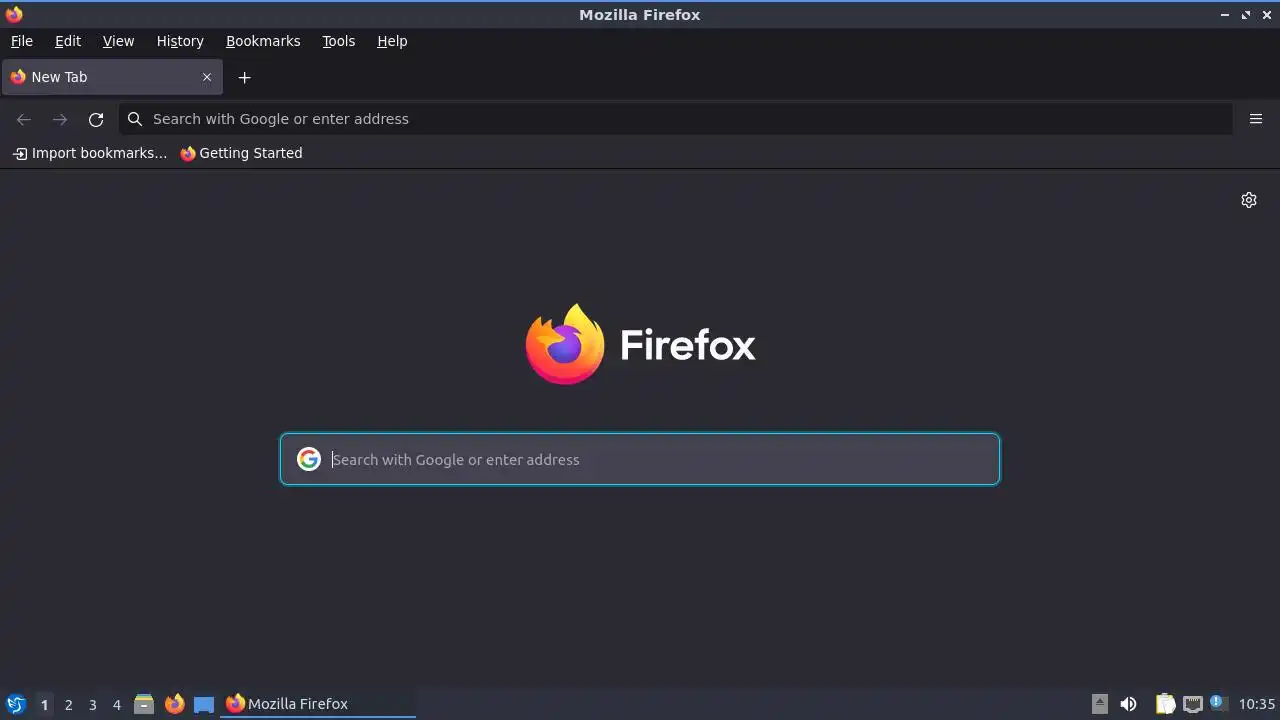
Task: Open the Edit menu
Action: 68,41
